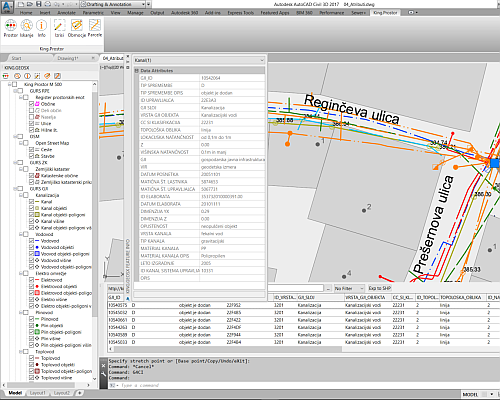Screen dimensions: 500x400
Task: Toggle the Občine layer checkbox
Action: [32, 104]
